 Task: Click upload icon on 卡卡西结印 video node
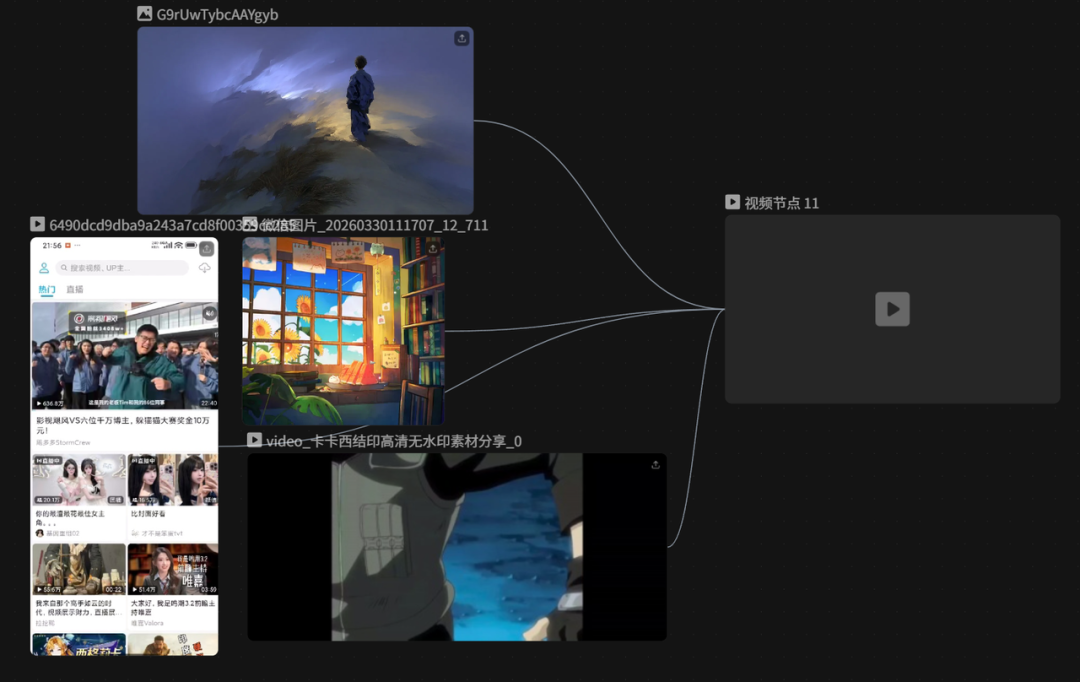[655, 465]
